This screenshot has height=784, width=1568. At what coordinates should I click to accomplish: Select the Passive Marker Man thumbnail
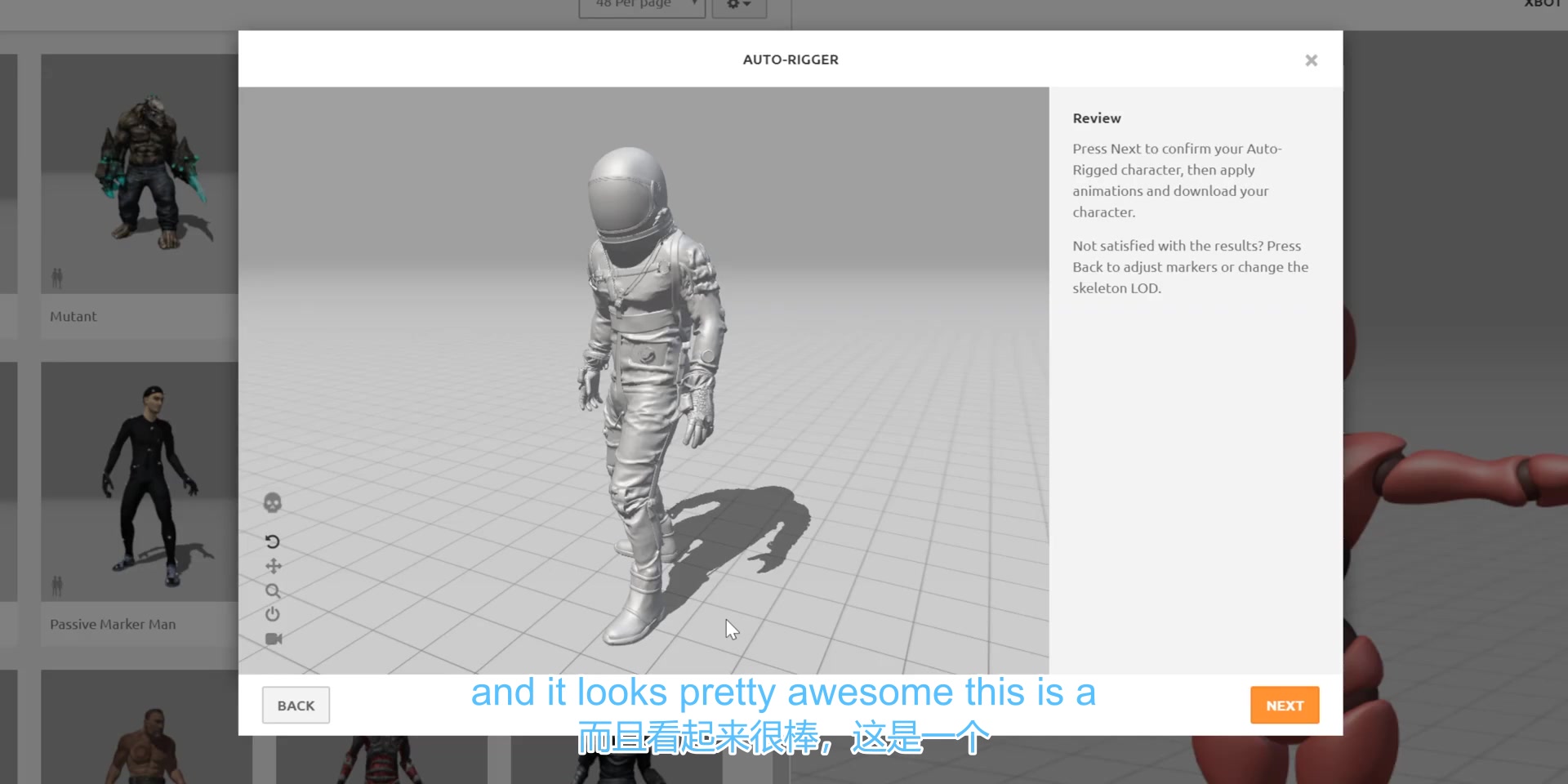(140, 482)
